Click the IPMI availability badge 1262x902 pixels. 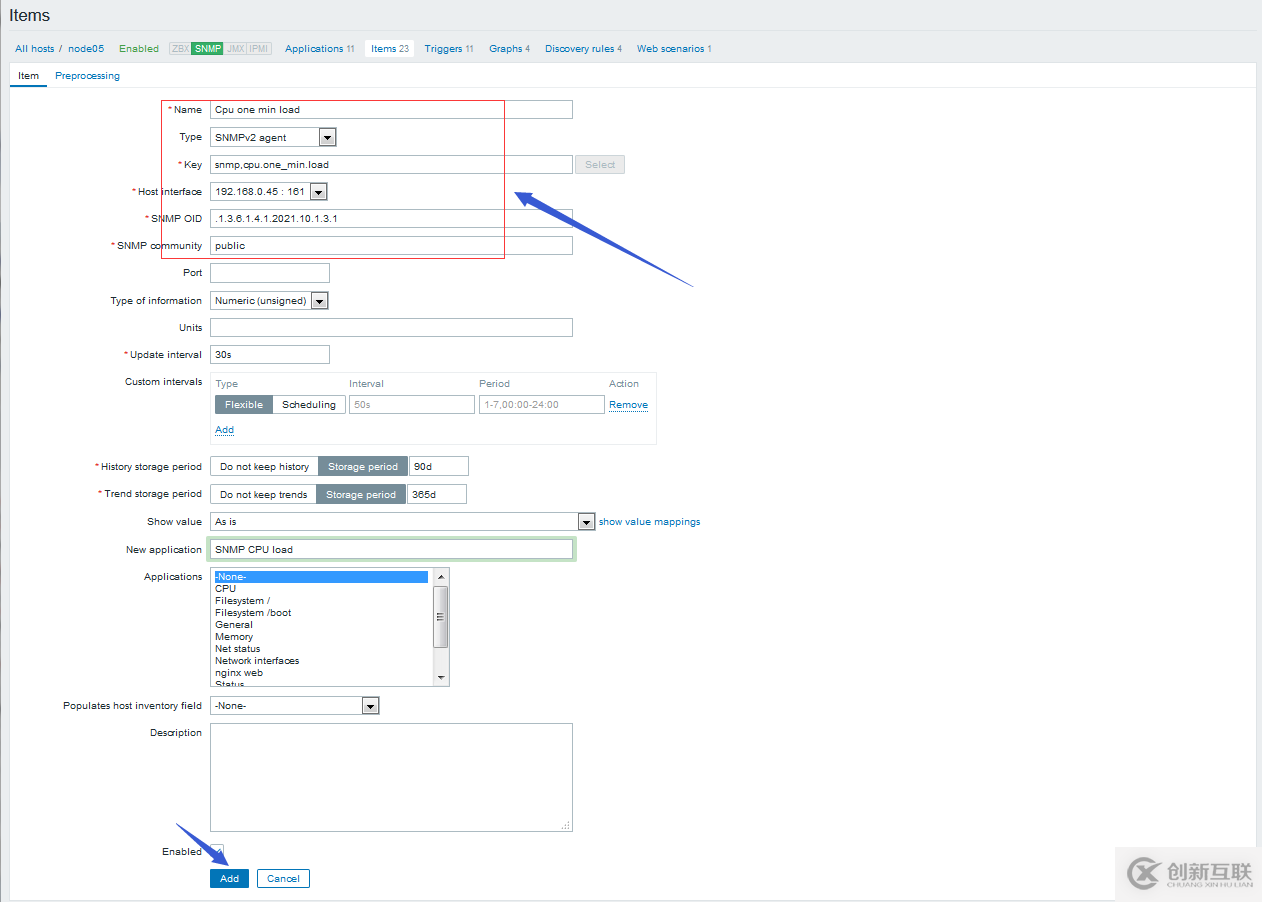click(259, 48)
